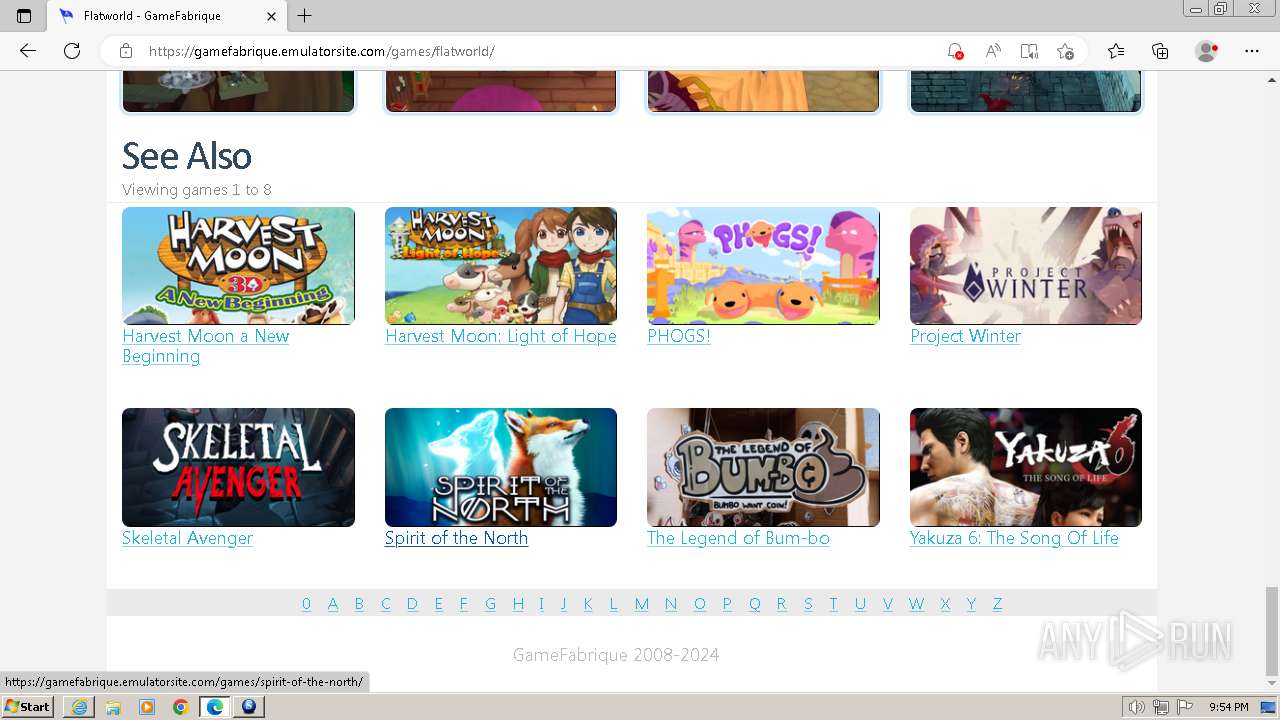Browse games starting with A
The width and height of the screenshot is (1280, 720).
coord(333,603)
